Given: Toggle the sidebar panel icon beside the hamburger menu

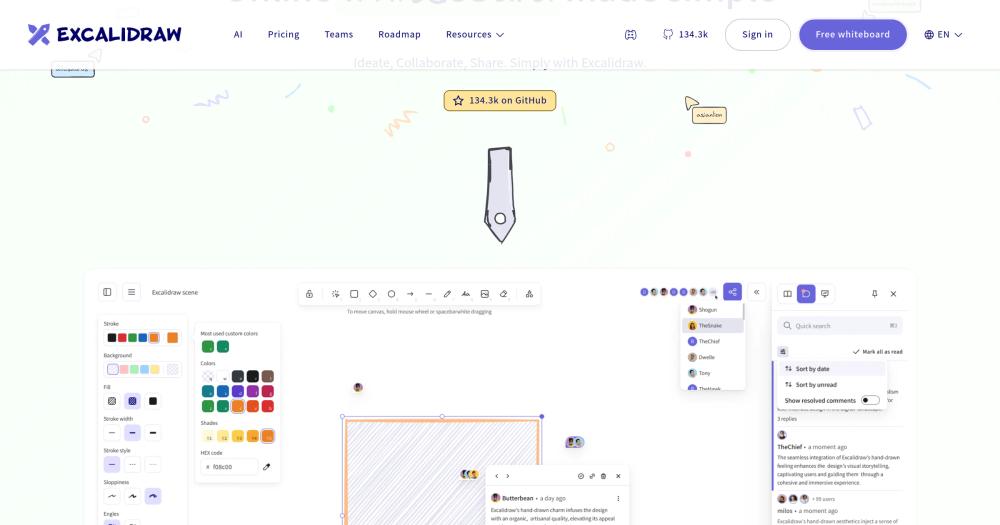Looking at the screenshot, I should click(107, 292).
